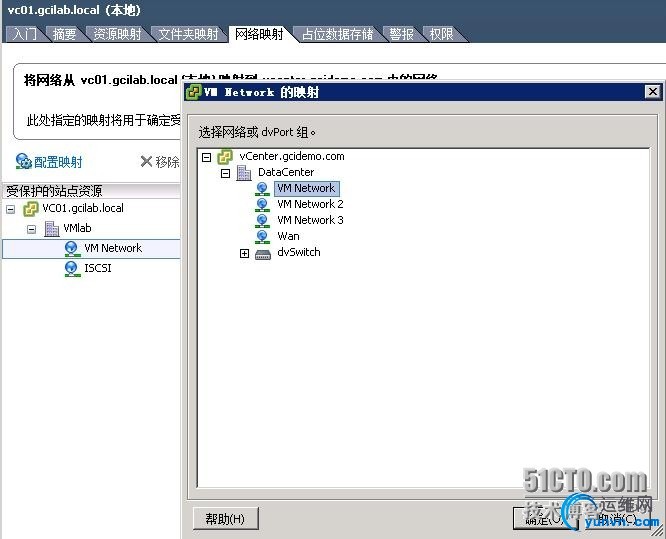Switch to the 文件夹映射 tab
The height and width of the screenshot is (539, 666).
pos(188,34)
